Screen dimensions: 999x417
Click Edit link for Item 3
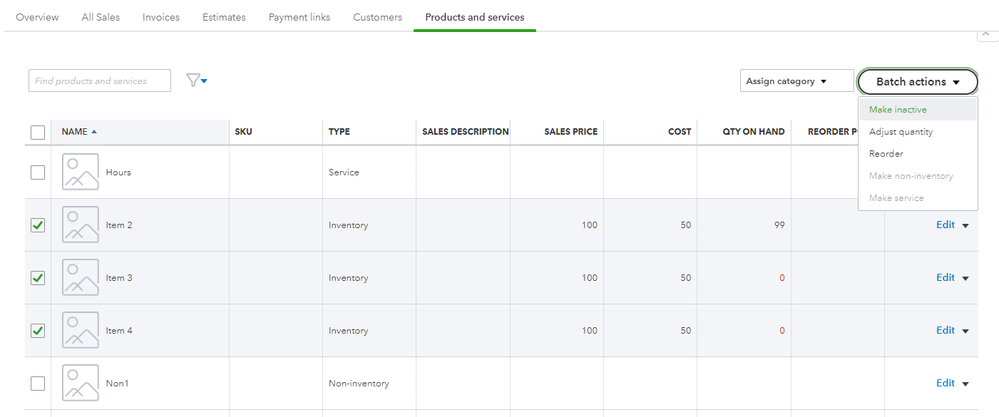(x=945, y=278)
